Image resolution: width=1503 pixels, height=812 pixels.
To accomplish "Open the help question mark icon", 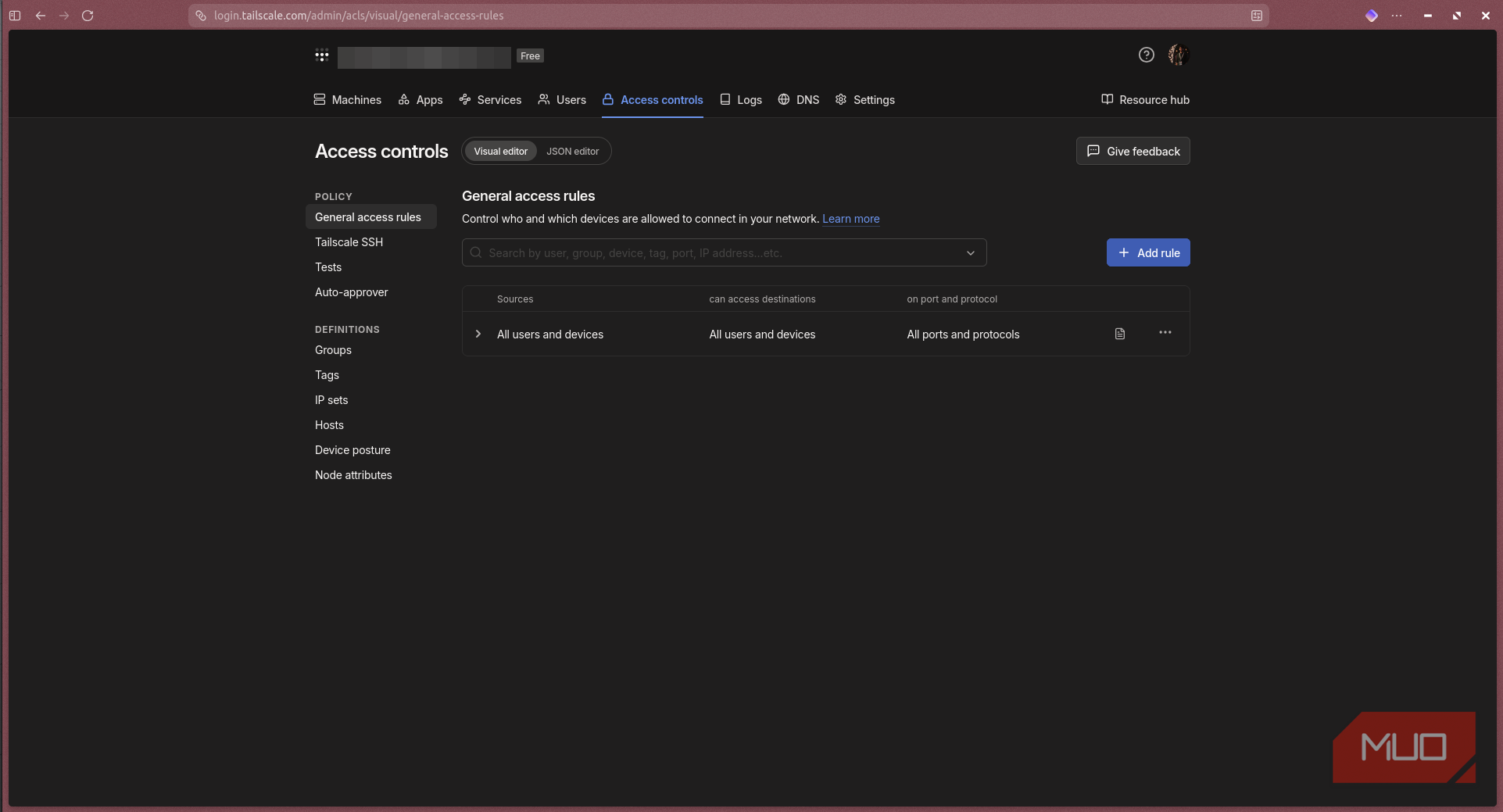I will 1146,55.
